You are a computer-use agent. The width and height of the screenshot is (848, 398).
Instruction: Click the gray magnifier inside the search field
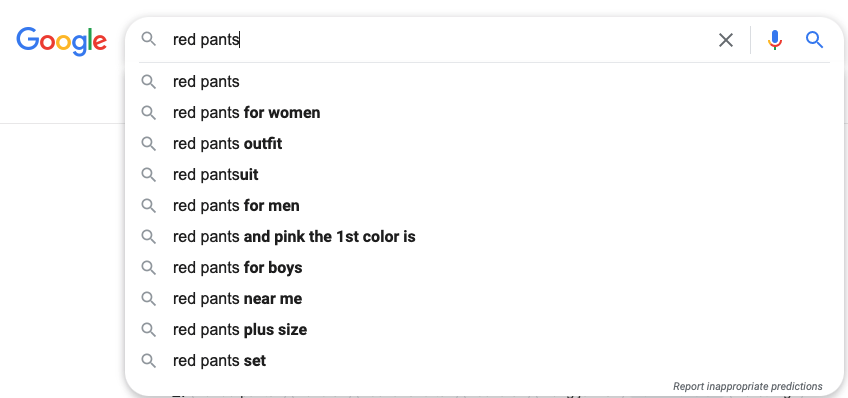coord(149,39)
